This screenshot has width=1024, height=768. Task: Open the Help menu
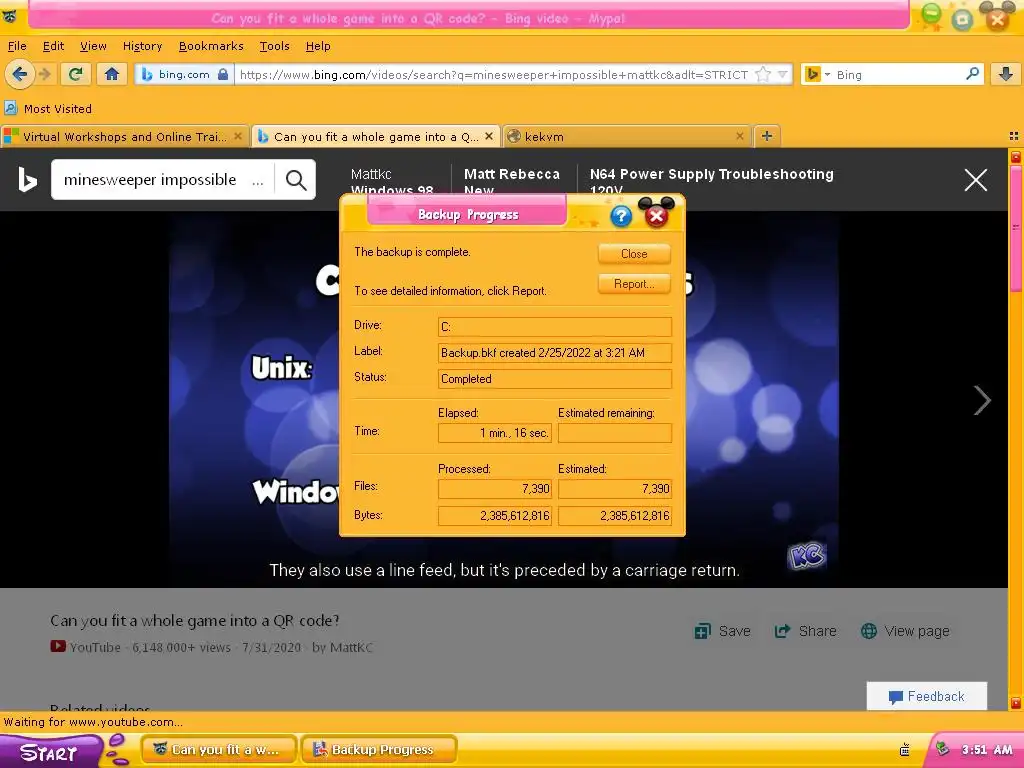click(318, 46)
